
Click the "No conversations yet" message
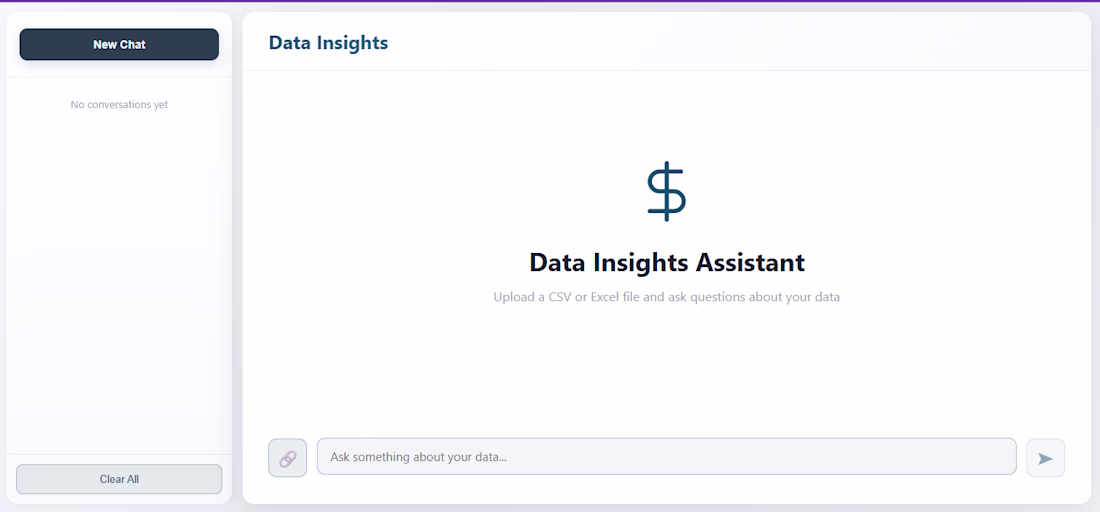pos(119,104)
